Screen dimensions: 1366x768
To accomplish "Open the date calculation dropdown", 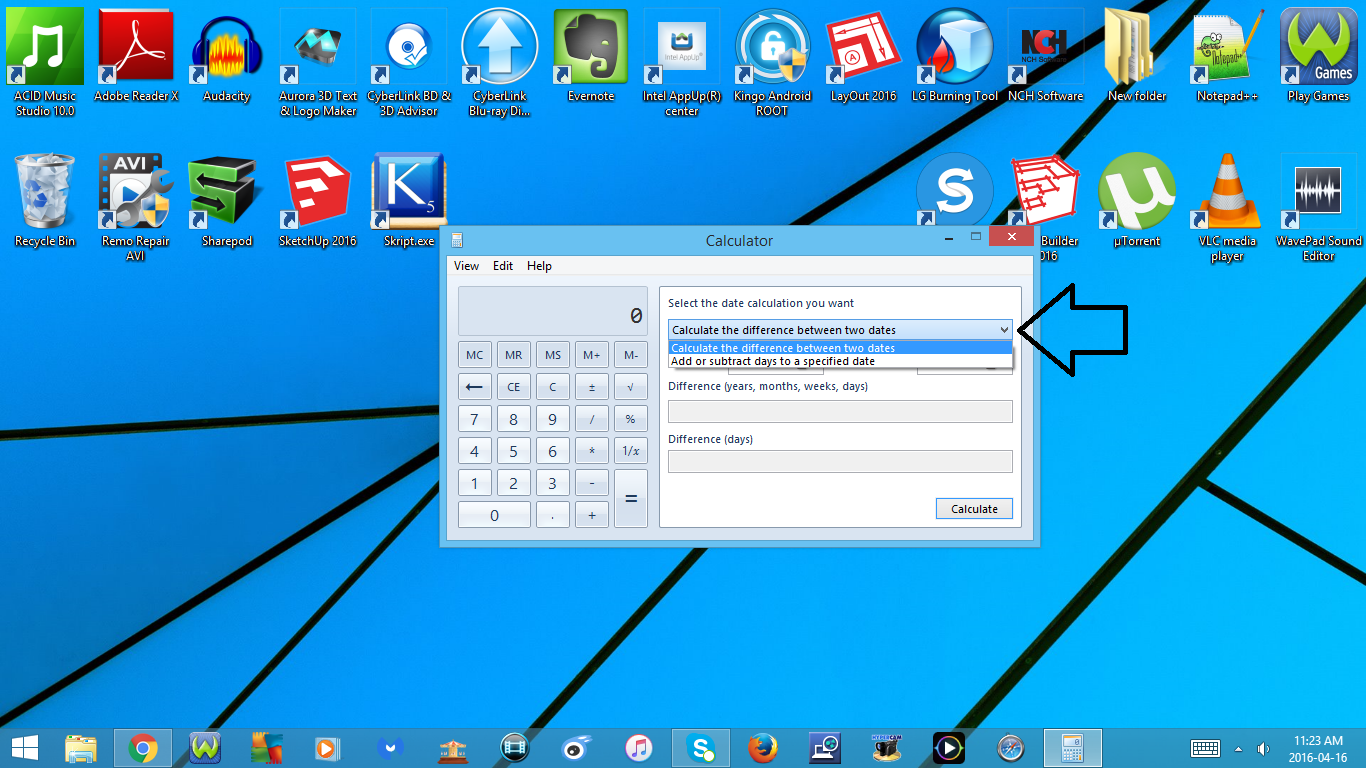I will click(x=1004, y=329).
